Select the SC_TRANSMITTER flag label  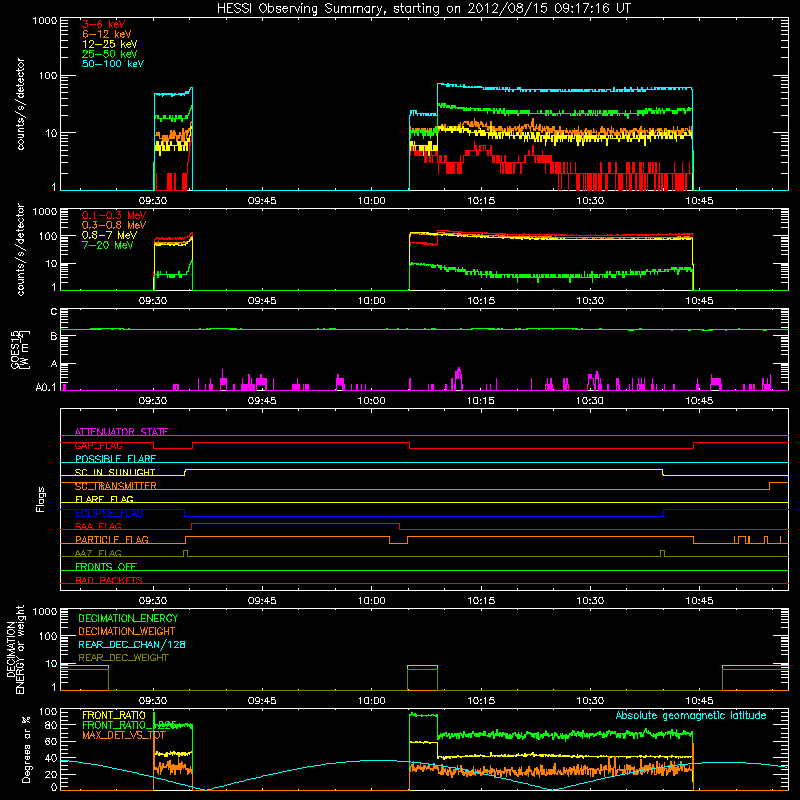click(x=116, y=486)
